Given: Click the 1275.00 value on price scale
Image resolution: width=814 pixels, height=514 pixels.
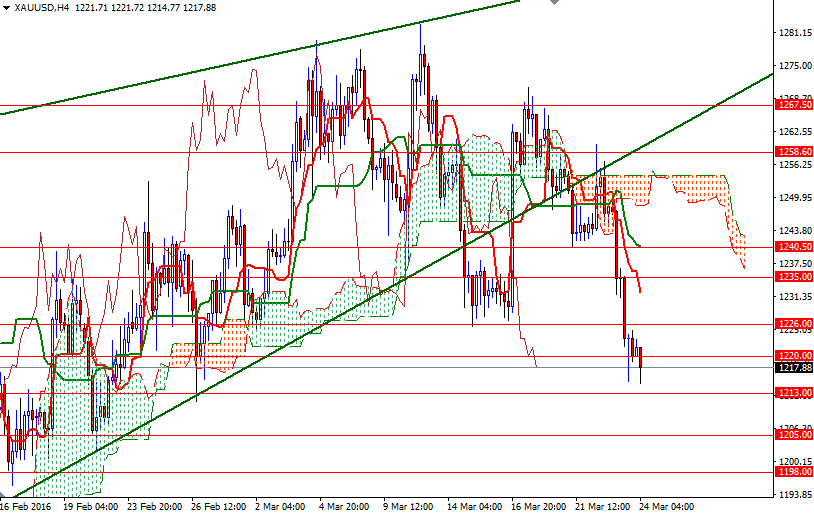Looking at the screenshot, I should tap(794, 65).
